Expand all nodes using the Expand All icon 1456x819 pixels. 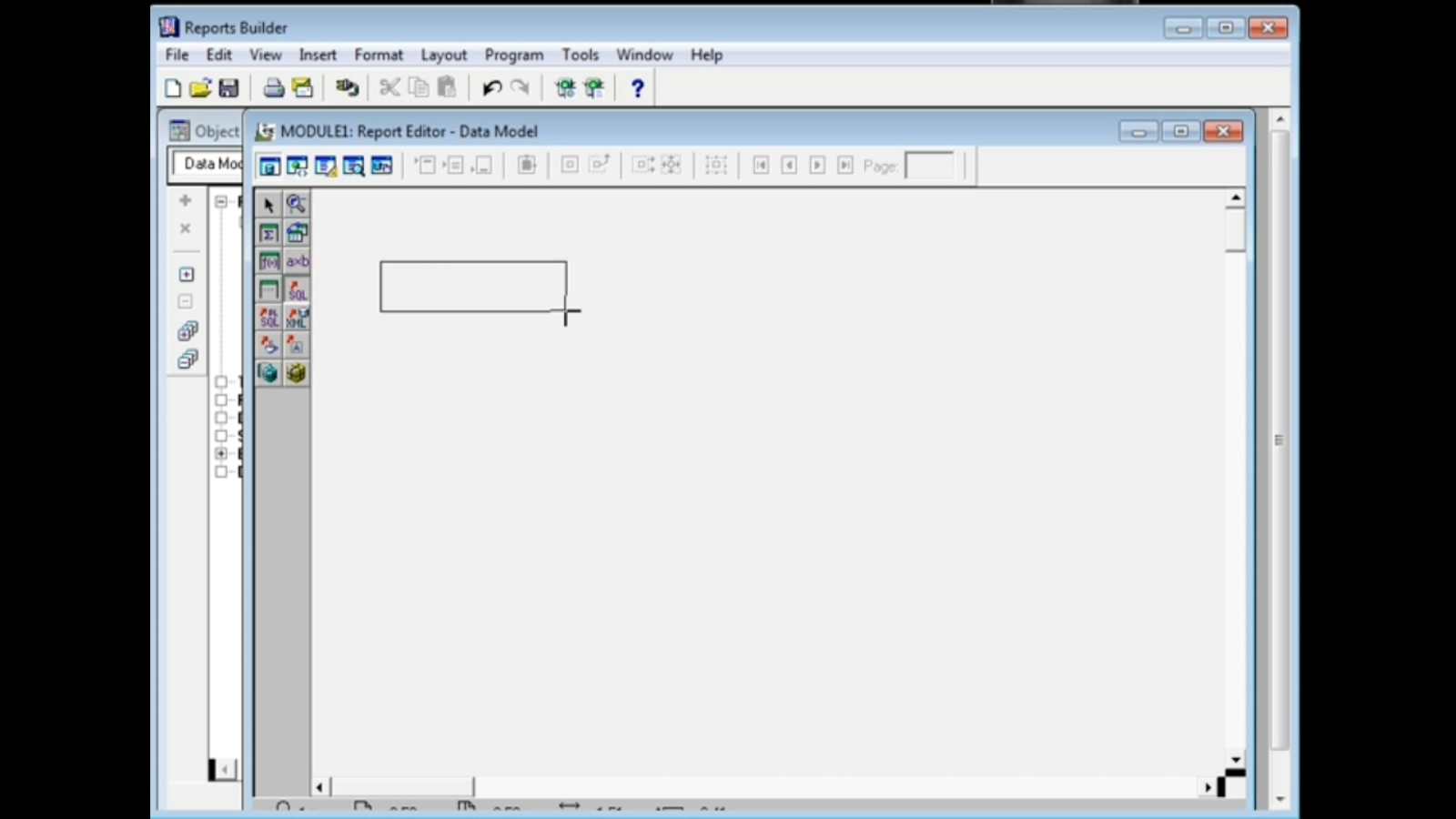187,330
